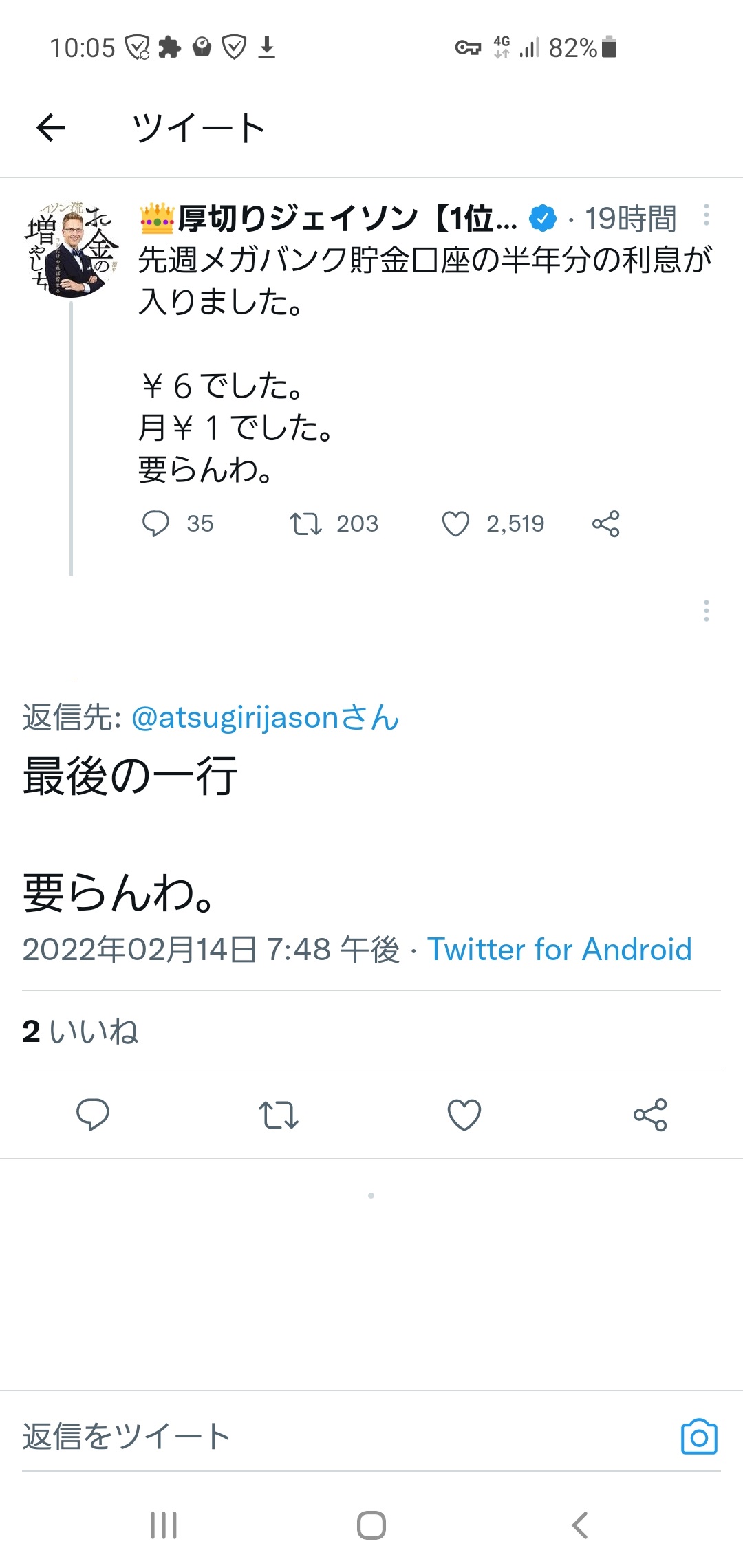Retweet the reply tweet 最後の一行
Viewport: 743px width, 1568px height.
pos(278,1114)
